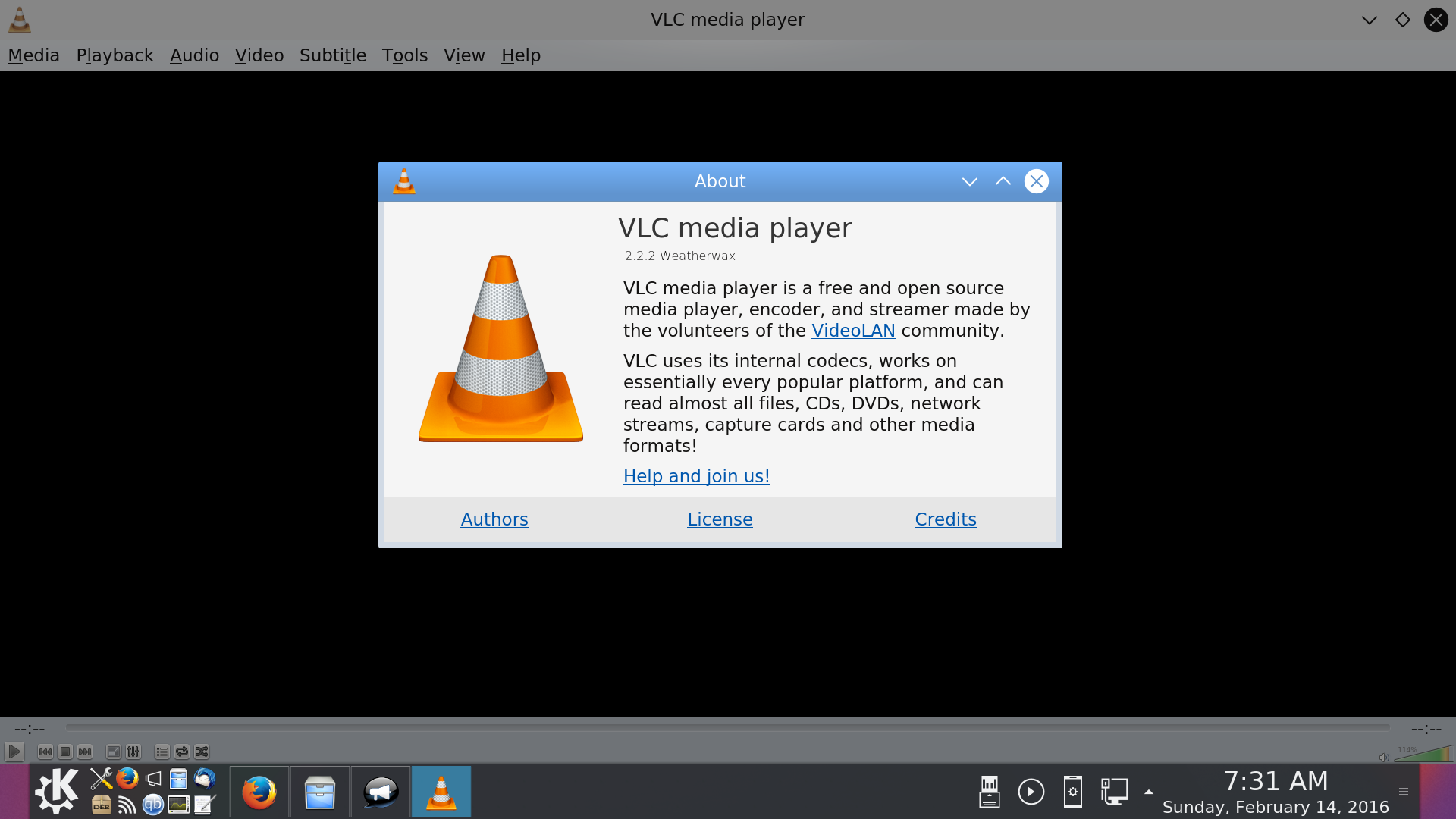Click the Stop playback button
Screen dimensions: 1456x819
coord(65,752)
